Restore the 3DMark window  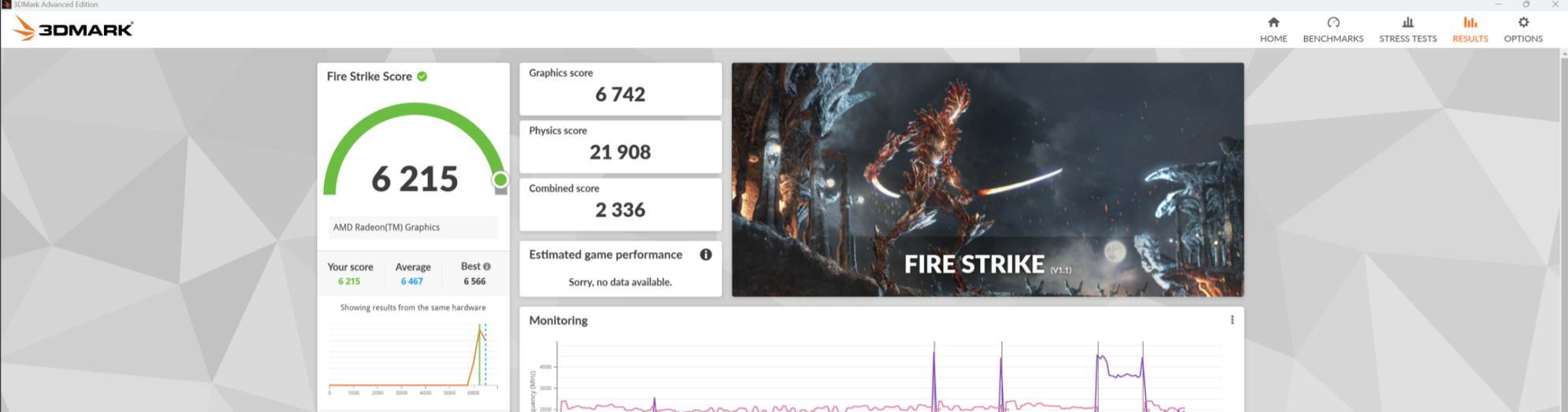(x=1526, y=4)
